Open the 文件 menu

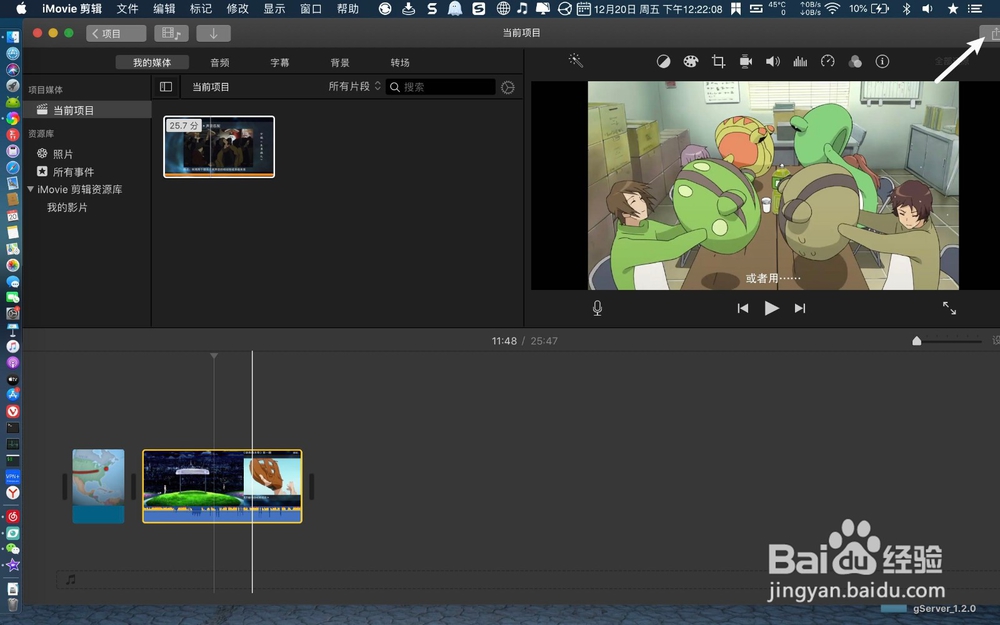[128, 9]
